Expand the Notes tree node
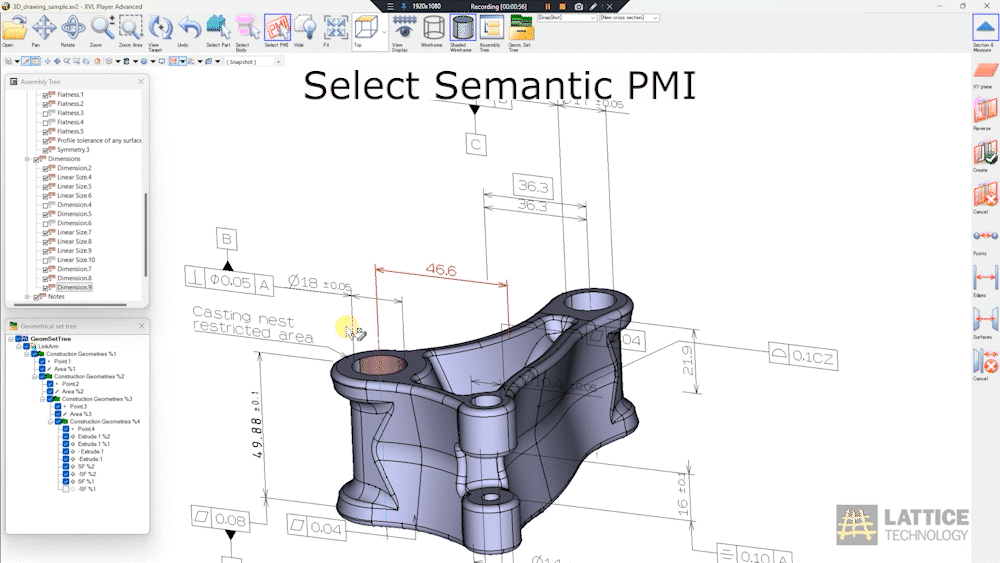This screenshot has height=563, width=1000. 27,296
